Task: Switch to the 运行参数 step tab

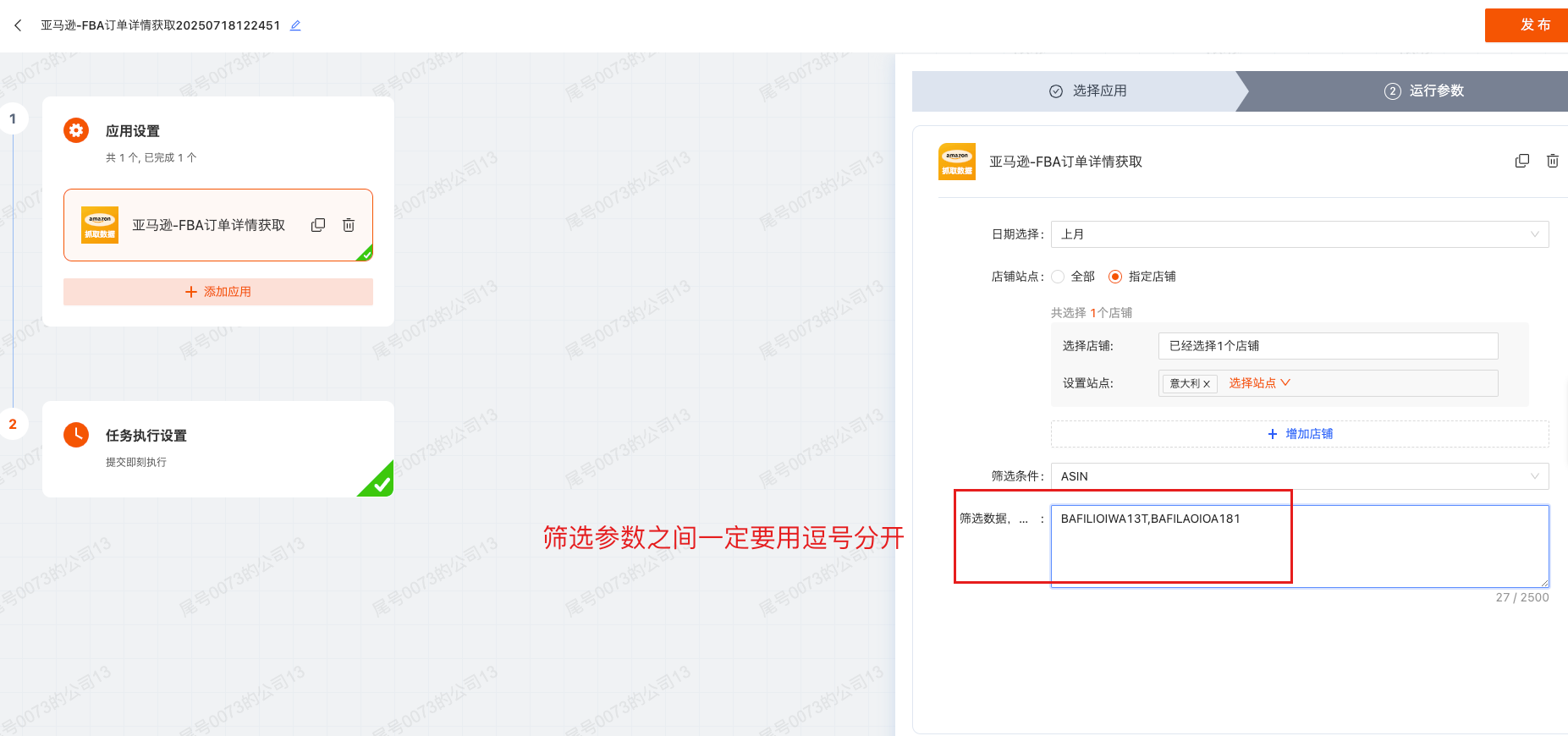Action: [x=1424, y=91]
